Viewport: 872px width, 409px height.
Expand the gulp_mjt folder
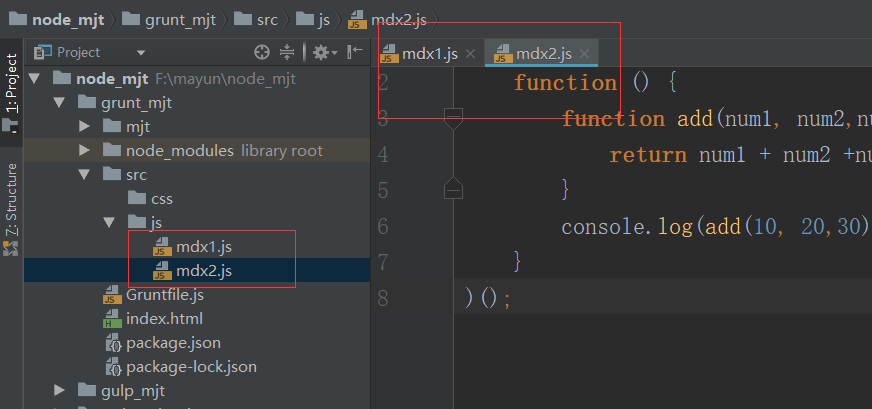click(60, 390)
